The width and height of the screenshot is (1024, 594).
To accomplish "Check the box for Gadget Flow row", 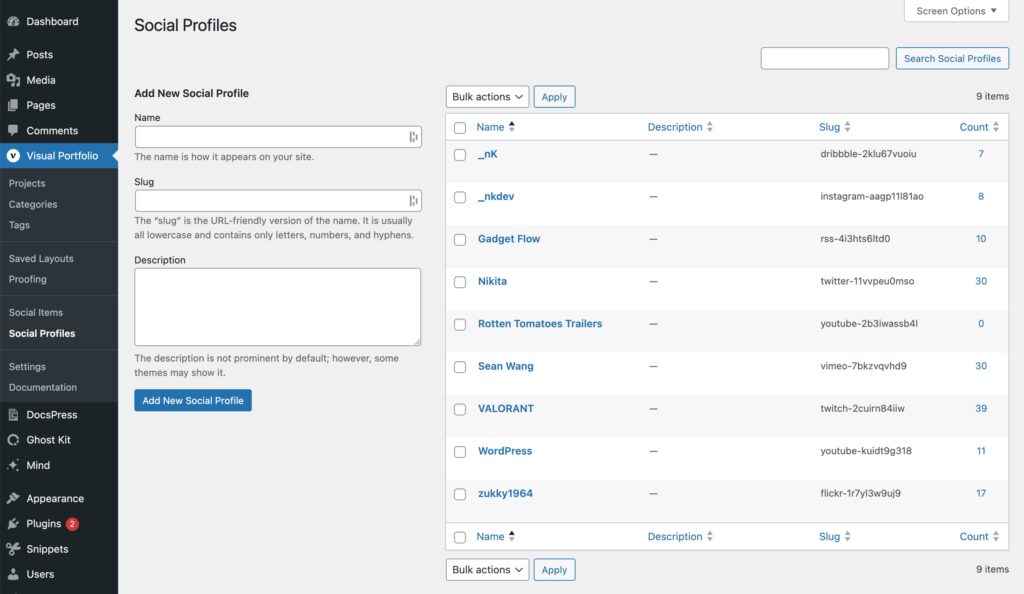I will pos(460,240).
